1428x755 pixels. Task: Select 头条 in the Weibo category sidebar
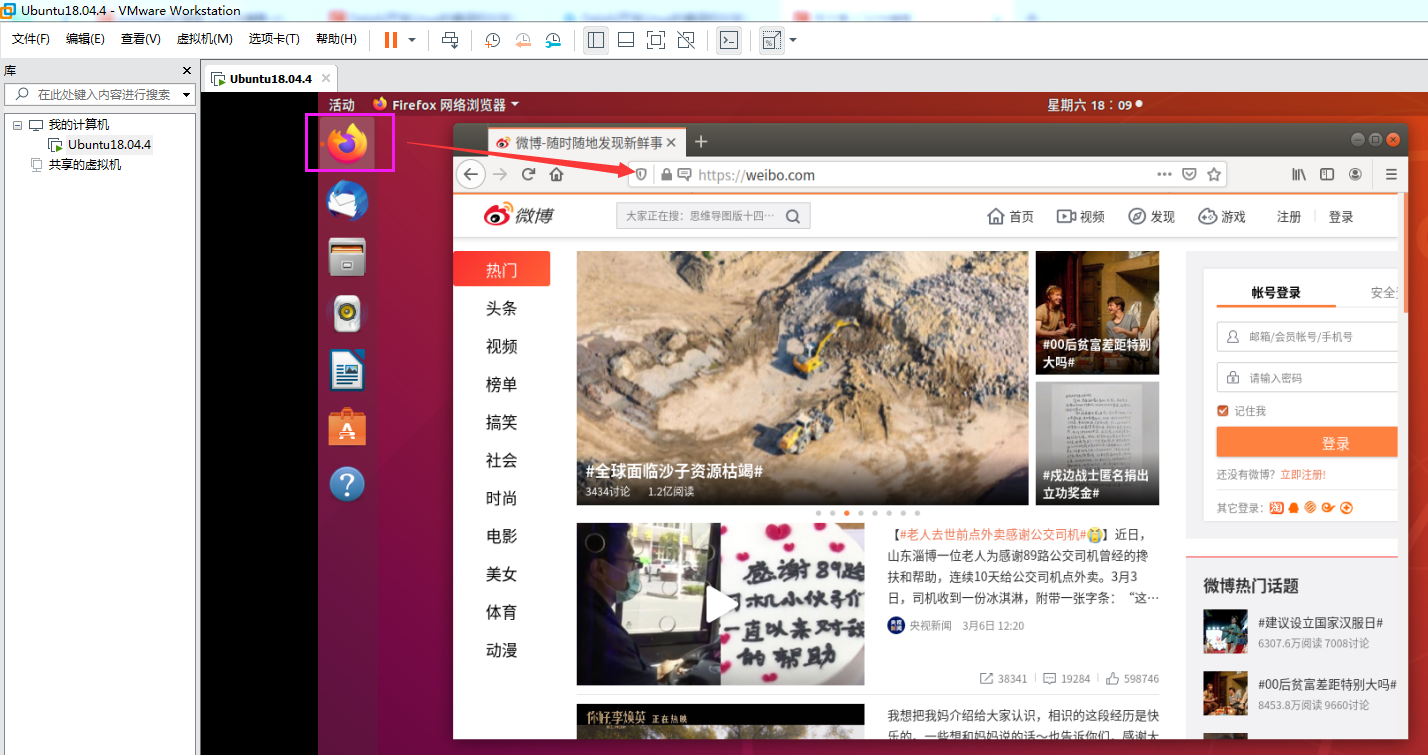(501, 308)
